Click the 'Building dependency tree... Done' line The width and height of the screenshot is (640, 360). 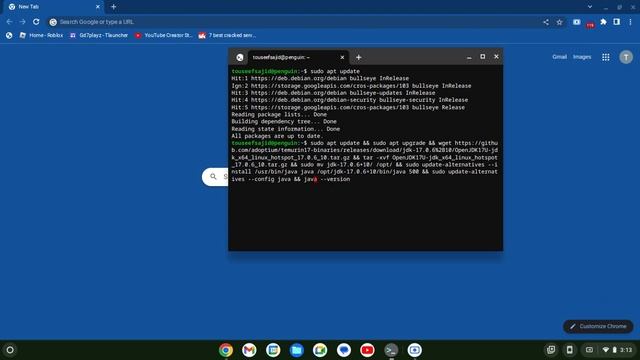coord(284,122)
